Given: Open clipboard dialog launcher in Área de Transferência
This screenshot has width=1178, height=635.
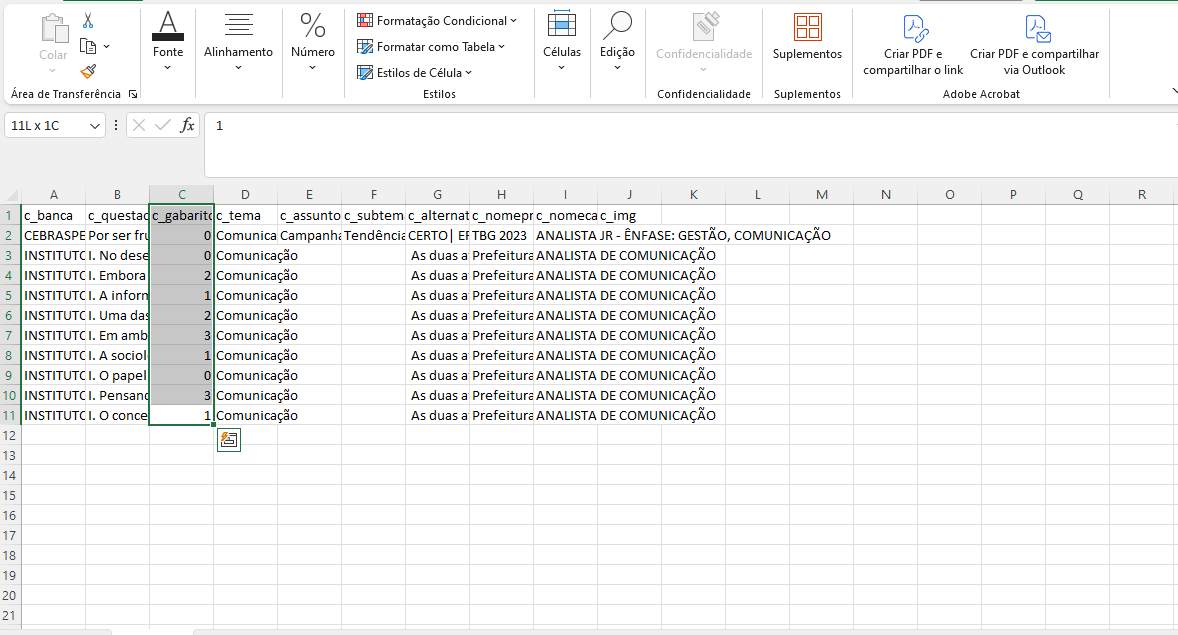Looking at the screenshot, I should 133,94.
